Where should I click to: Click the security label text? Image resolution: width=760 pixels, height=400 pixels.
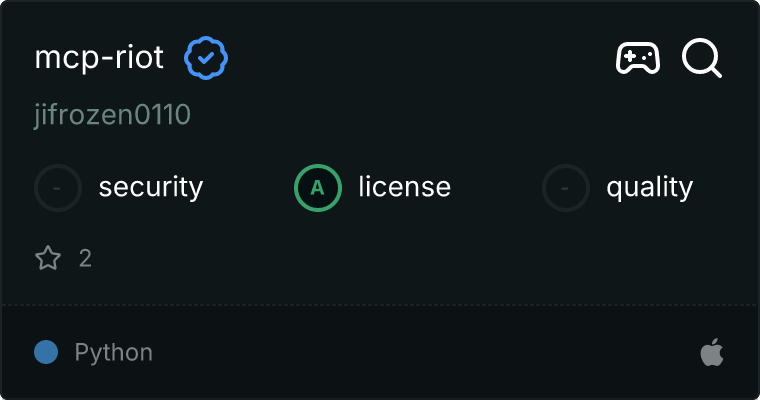(151, 187)
